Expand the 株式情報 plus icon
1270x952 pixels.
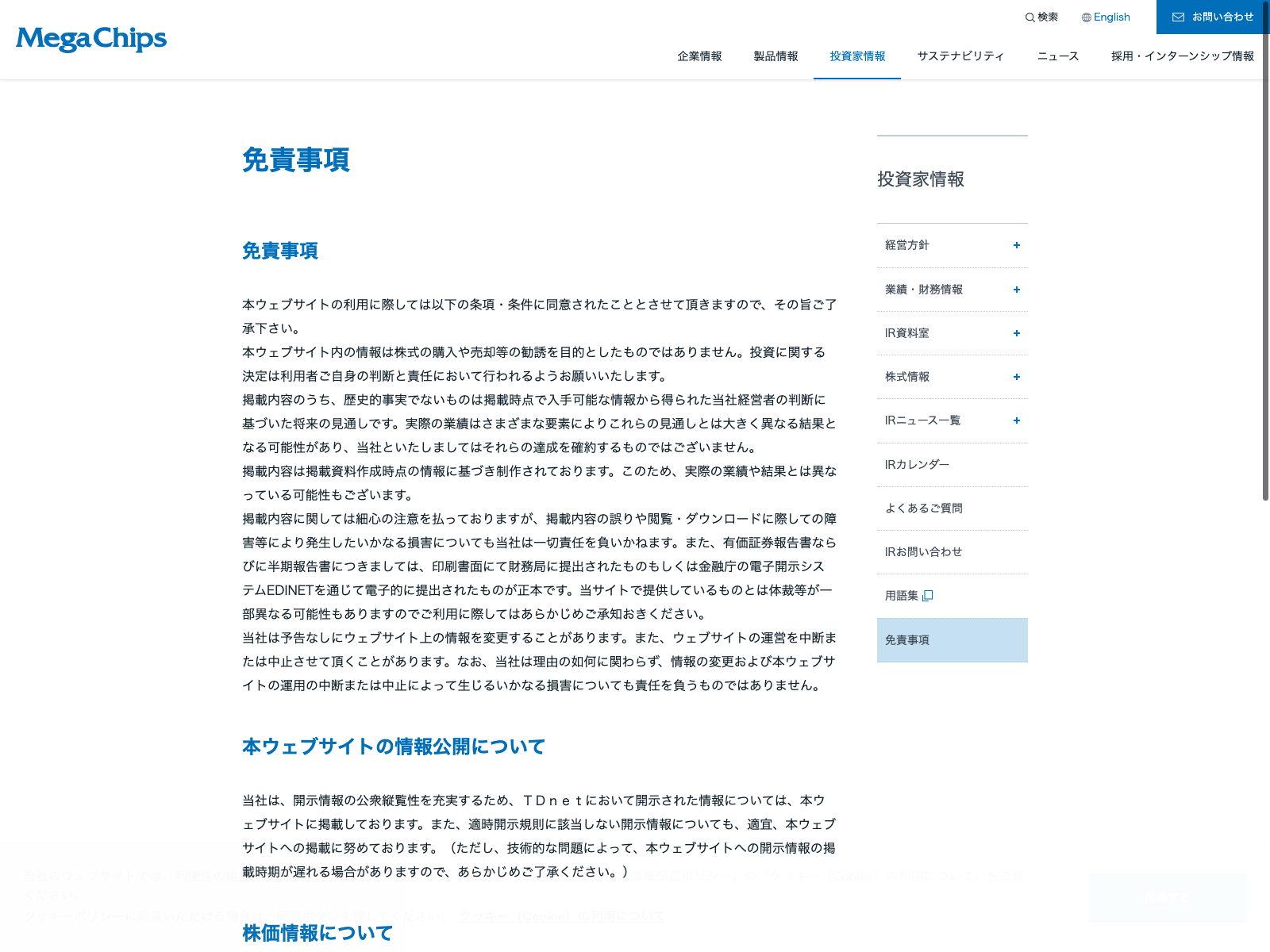pos(1016,377)
